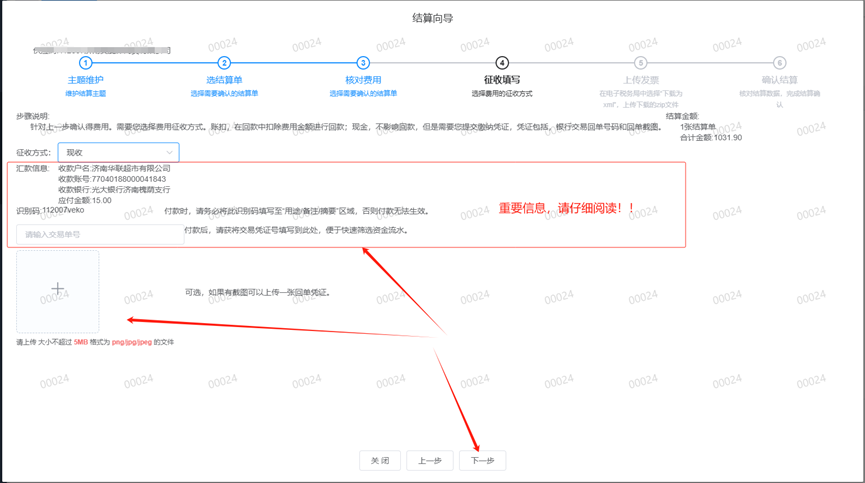Click the 维护结算主题 subtitle under step 1
The height and width of the screenshot is (483, 865).
point(86,94)
